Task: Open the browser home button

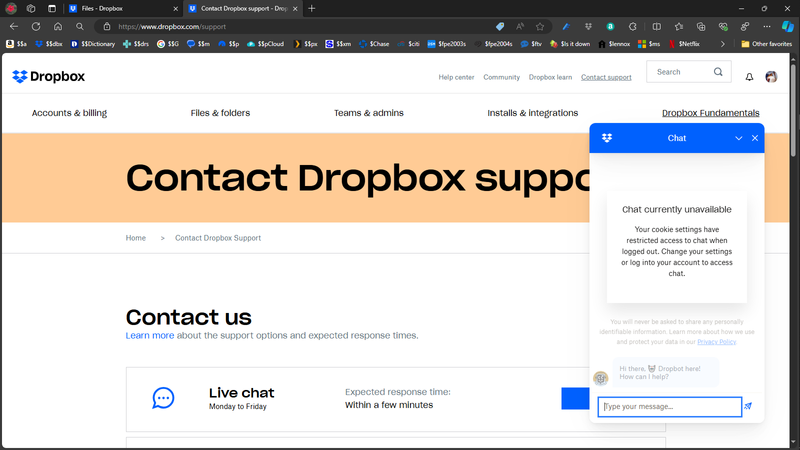Action: 58,27
